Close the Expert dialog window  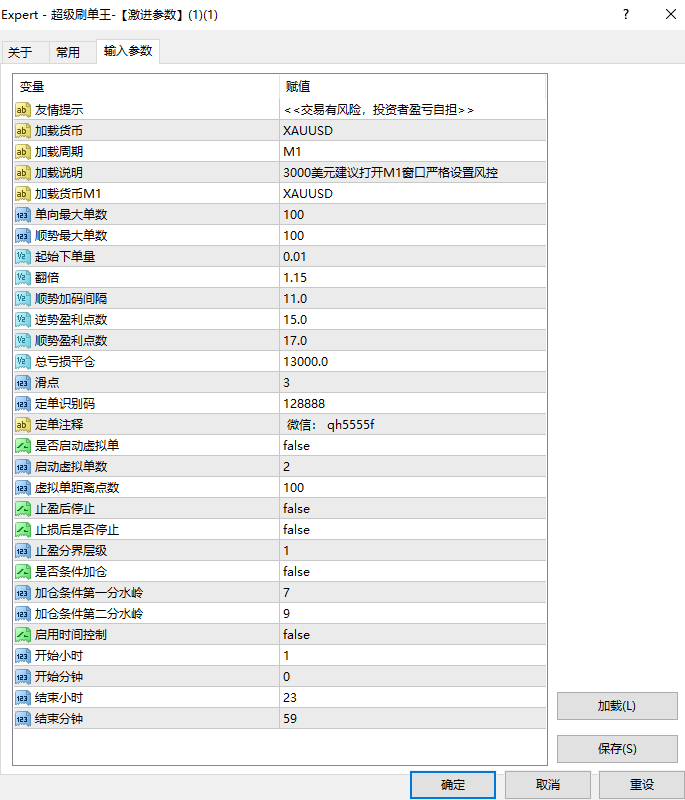pyautogui.click(x=671, y=14)
